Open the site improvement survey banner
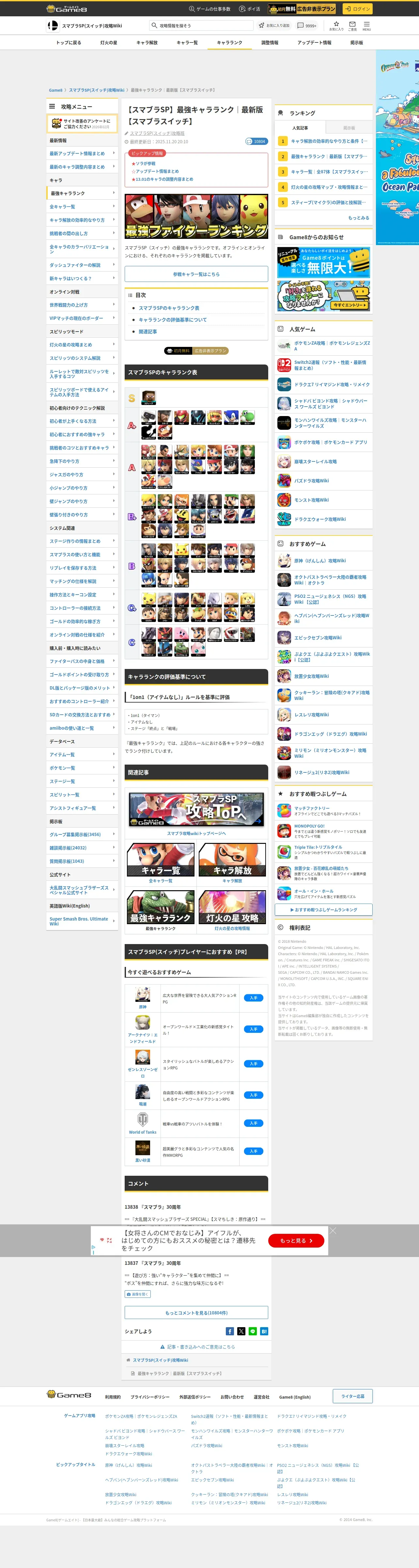The height and width of the screenshot is (1568, 419). click(x=82, y=124)
